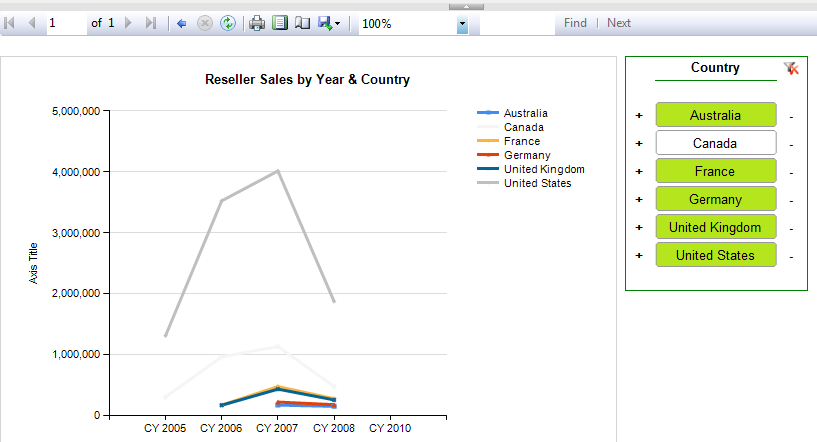817x442 pixels.
Task: Click minus sign beside United States
Action: (791, 258)
